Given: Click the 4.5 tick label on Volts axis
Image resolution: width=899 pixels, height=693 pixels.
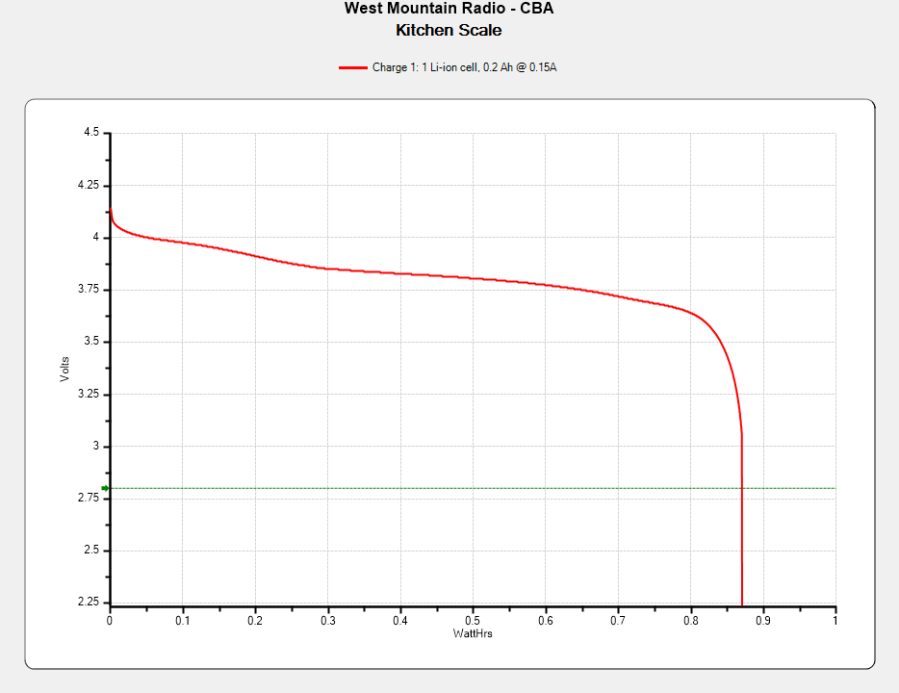Looking at the screenshot, I should 92,133.
